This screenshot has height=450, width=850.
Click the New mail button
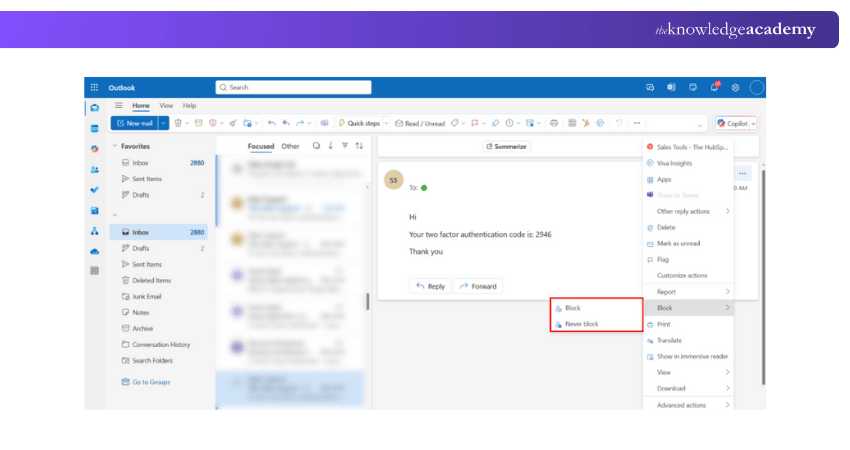[x=134, y=123]
